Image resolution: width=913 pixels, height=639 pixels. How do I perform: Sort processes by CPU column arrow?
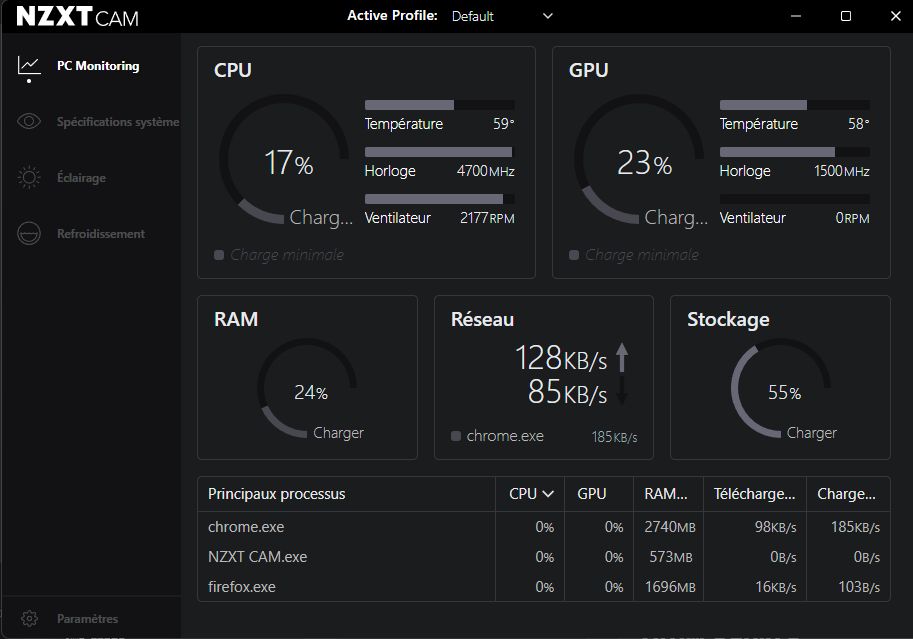[548, 494]
